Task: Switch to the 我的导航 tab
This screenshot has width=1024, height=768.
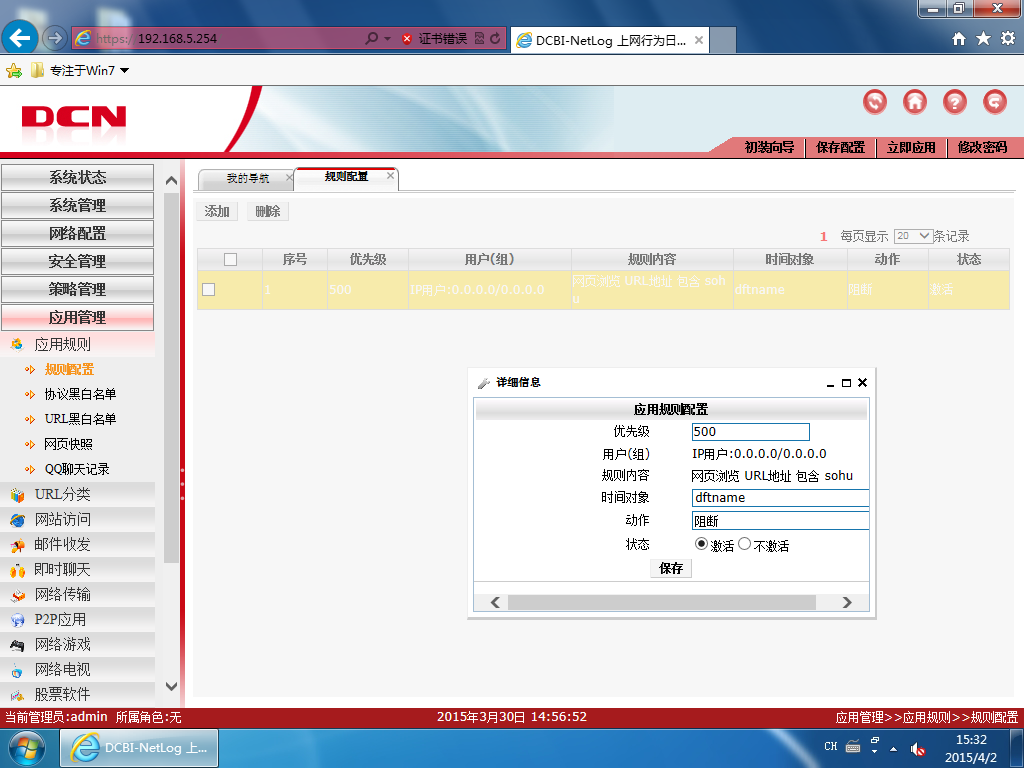Action: click(248, 178)
